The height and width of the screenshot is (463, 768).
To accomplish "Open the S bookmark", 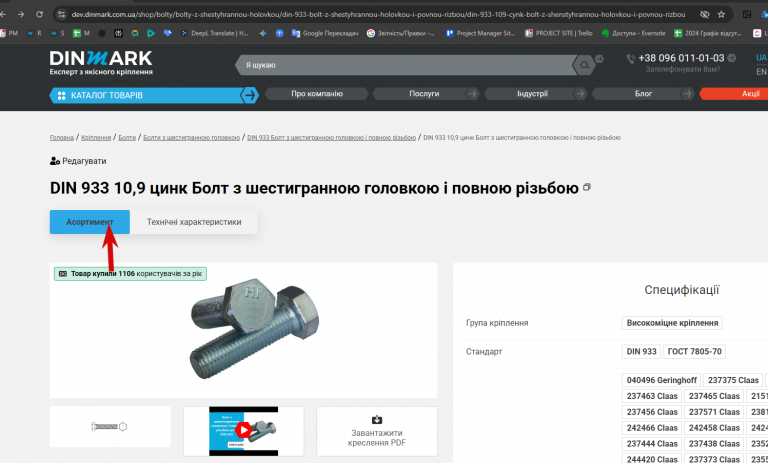I will tap(57, 33).
